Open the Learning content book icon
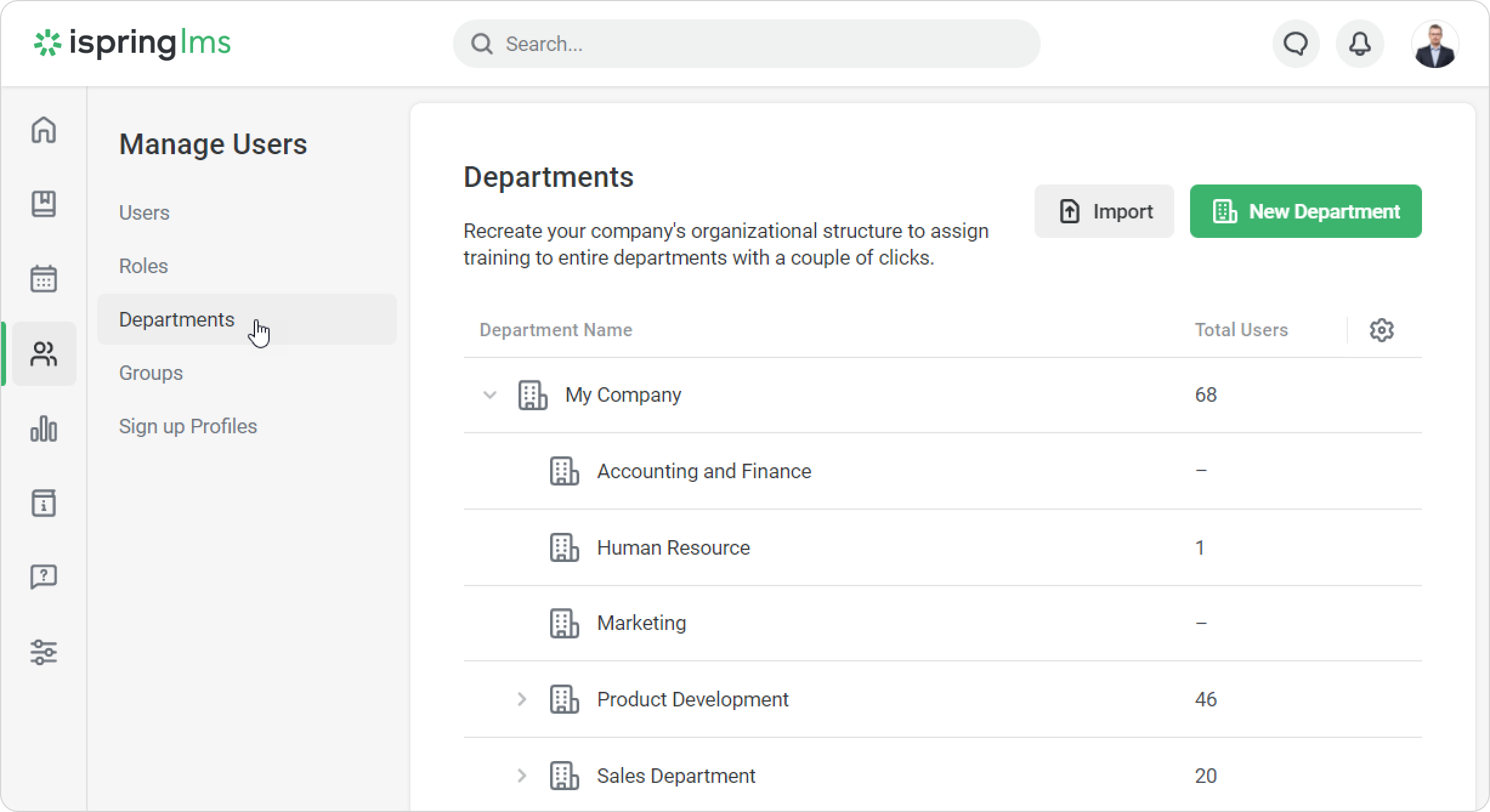Image resolution: width=1490 pixels, height=812 pixels. point(44,204)
